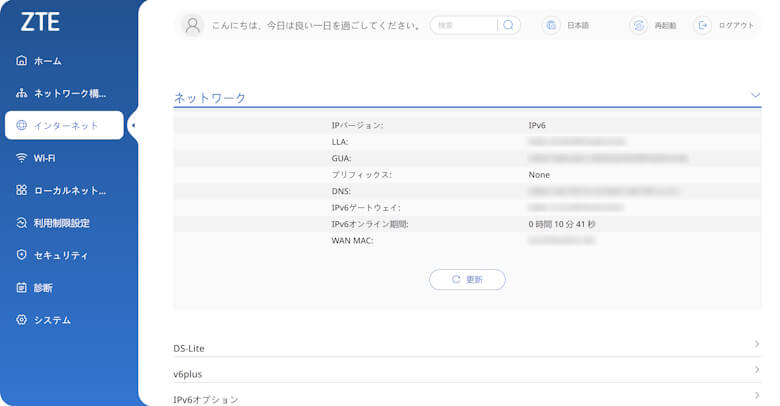Image resolution: width=780 pixels, height=406 pixels.
Task: Open the ホーム menu item
Action: point(47,61)
